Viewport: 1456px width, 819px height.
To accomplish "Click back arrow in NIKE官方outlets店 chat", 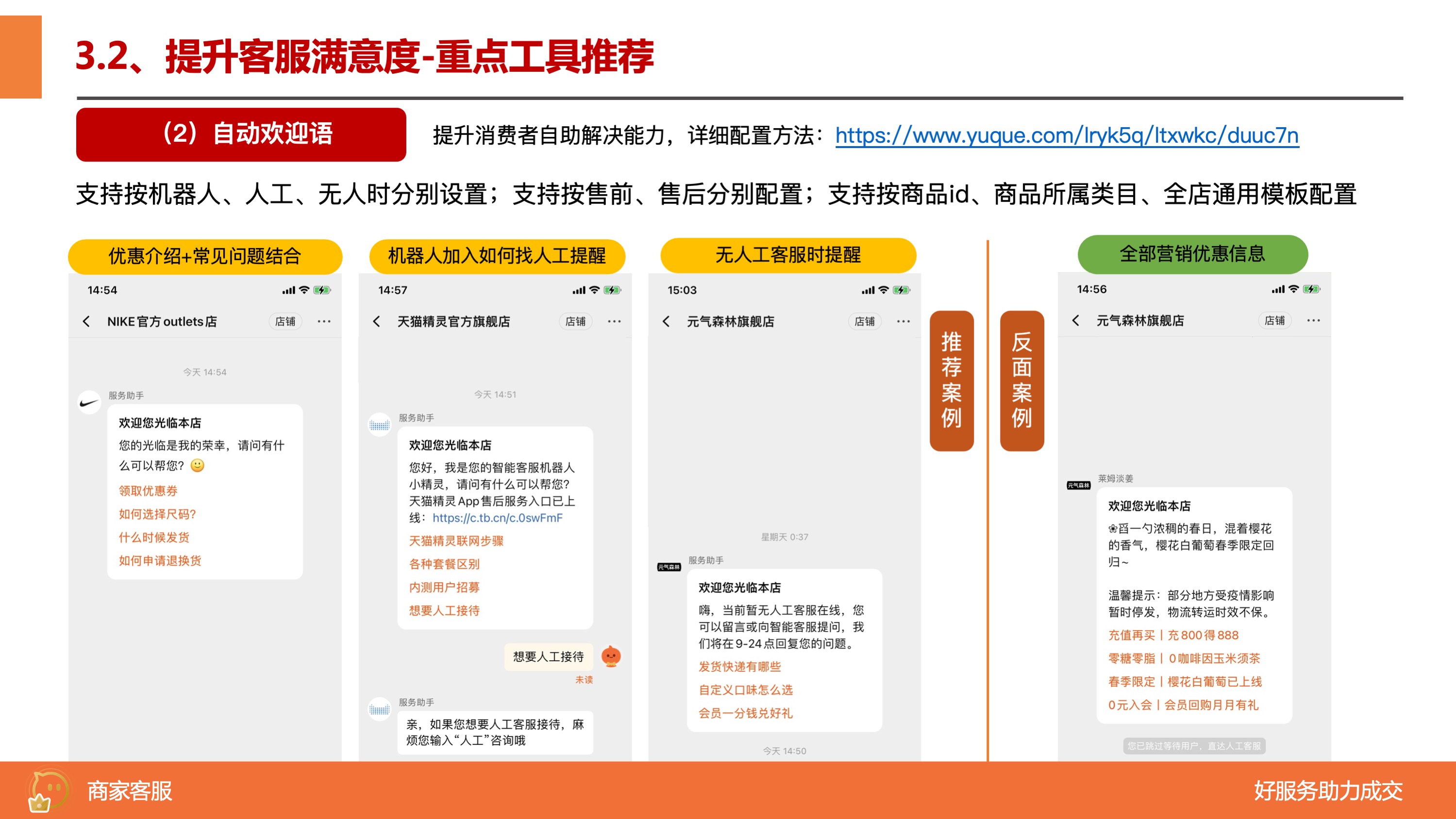I will 86,321.
